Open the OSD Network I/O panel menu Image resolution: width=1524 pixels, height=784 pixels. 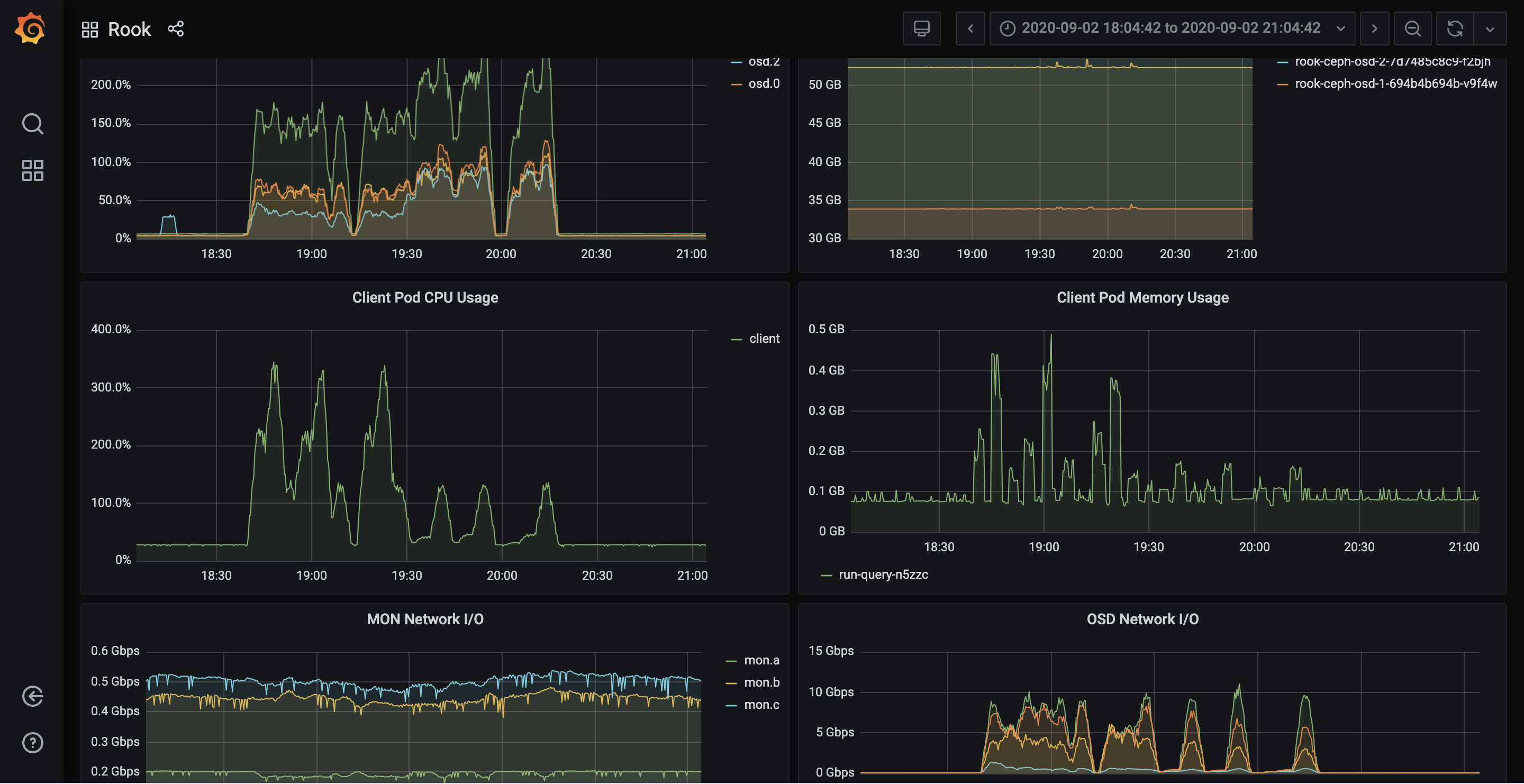tap(1142, 619)
